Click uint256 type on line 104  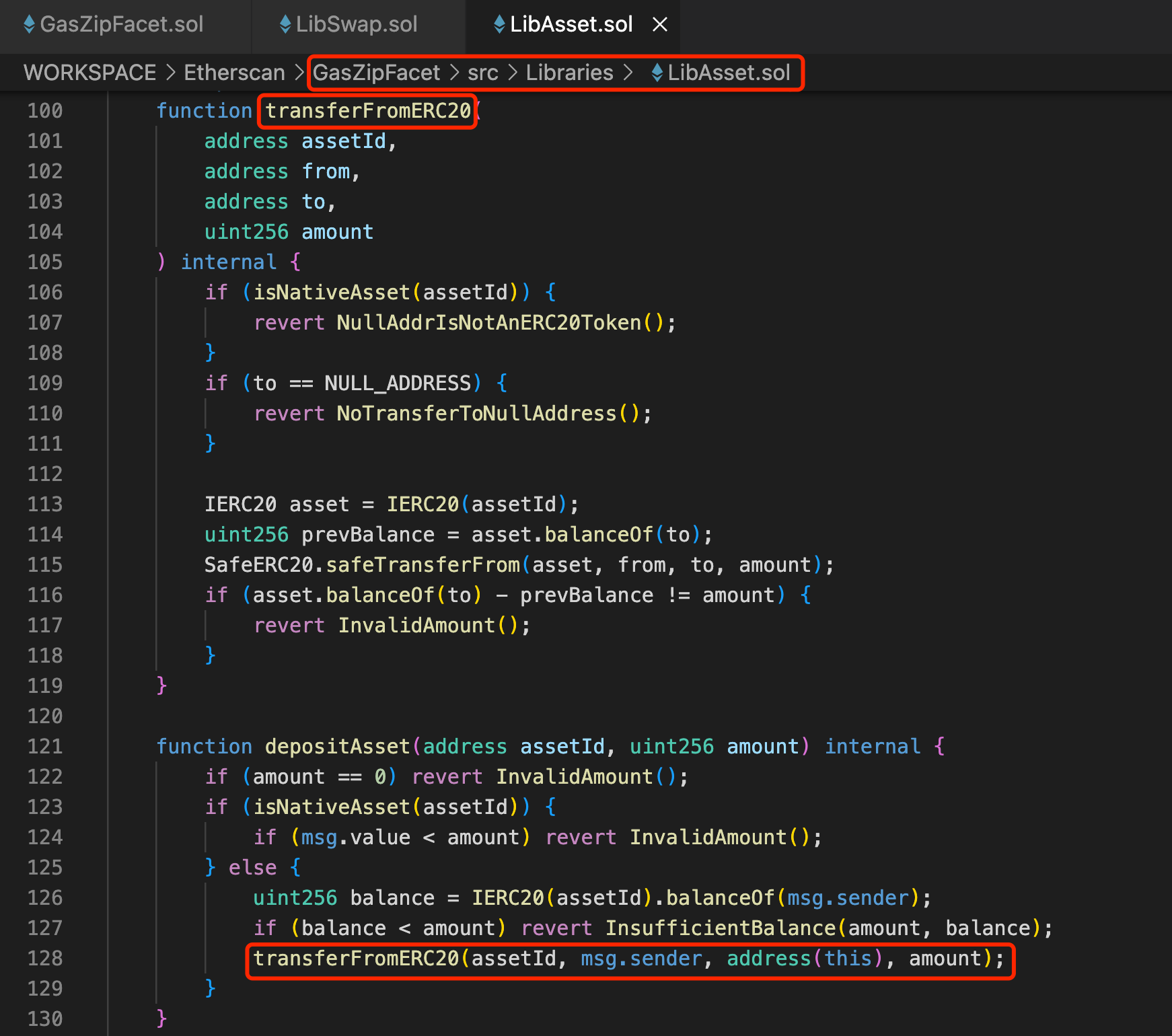click(x=246, y=232)
